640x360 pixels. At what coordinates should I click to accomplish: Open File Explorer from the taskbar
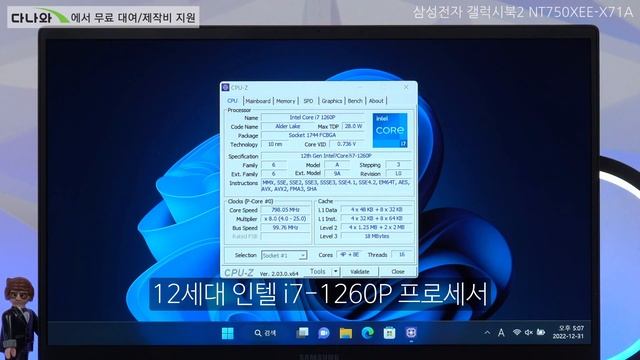point(346,333)
